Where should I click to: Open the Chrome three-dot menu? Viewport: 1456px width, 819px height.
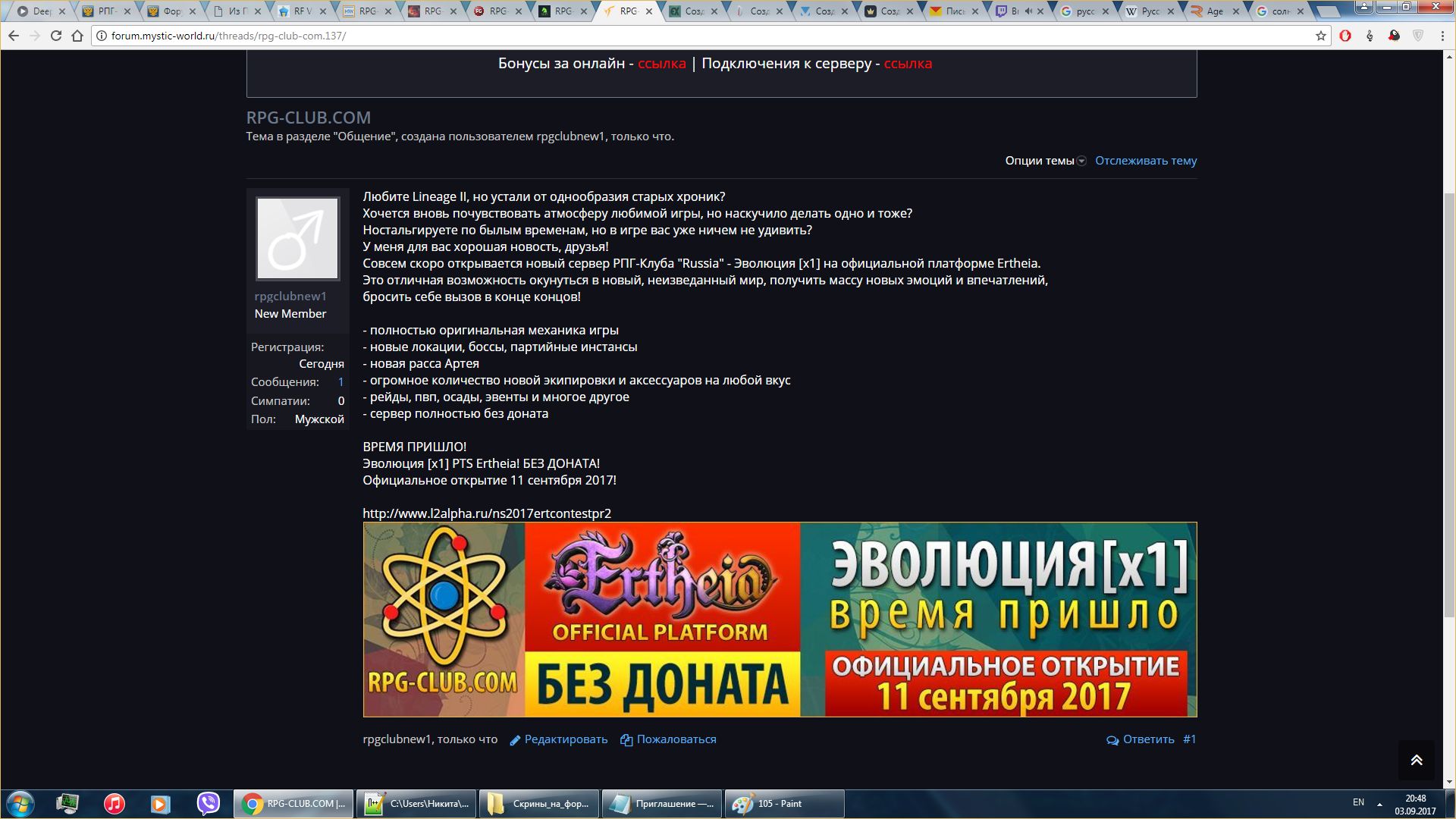(1442, 36)
